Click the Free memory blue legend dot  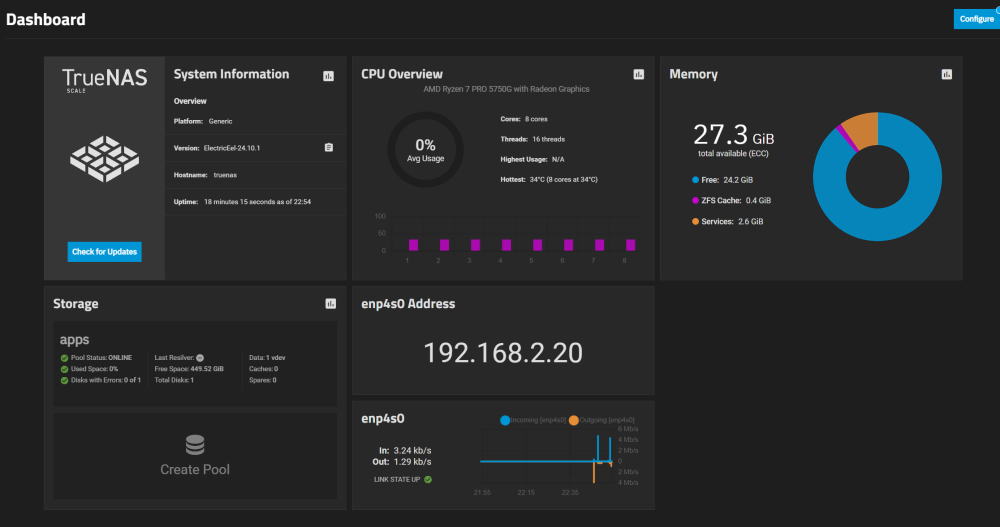695,180
